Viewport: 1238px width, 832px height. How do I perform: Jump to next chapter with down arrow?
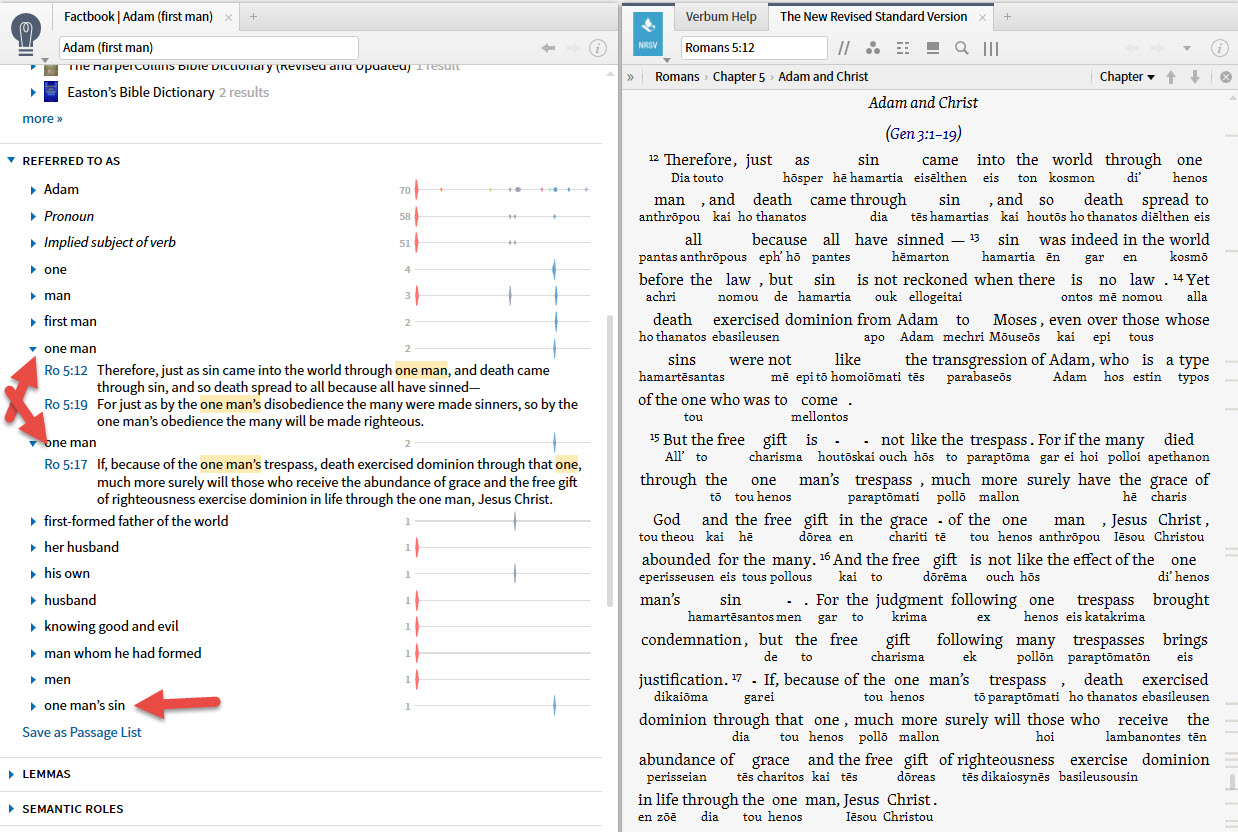1194,77
